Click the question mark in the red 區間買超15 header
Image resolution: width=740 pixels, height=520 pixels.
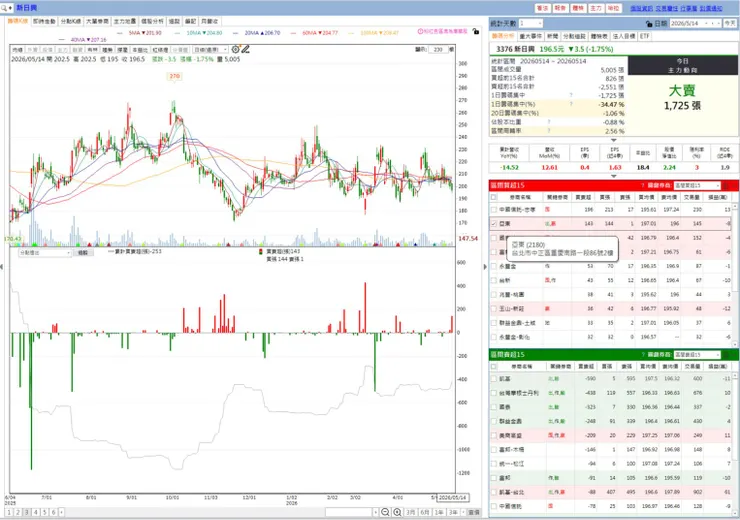click(x=643, y=185)
